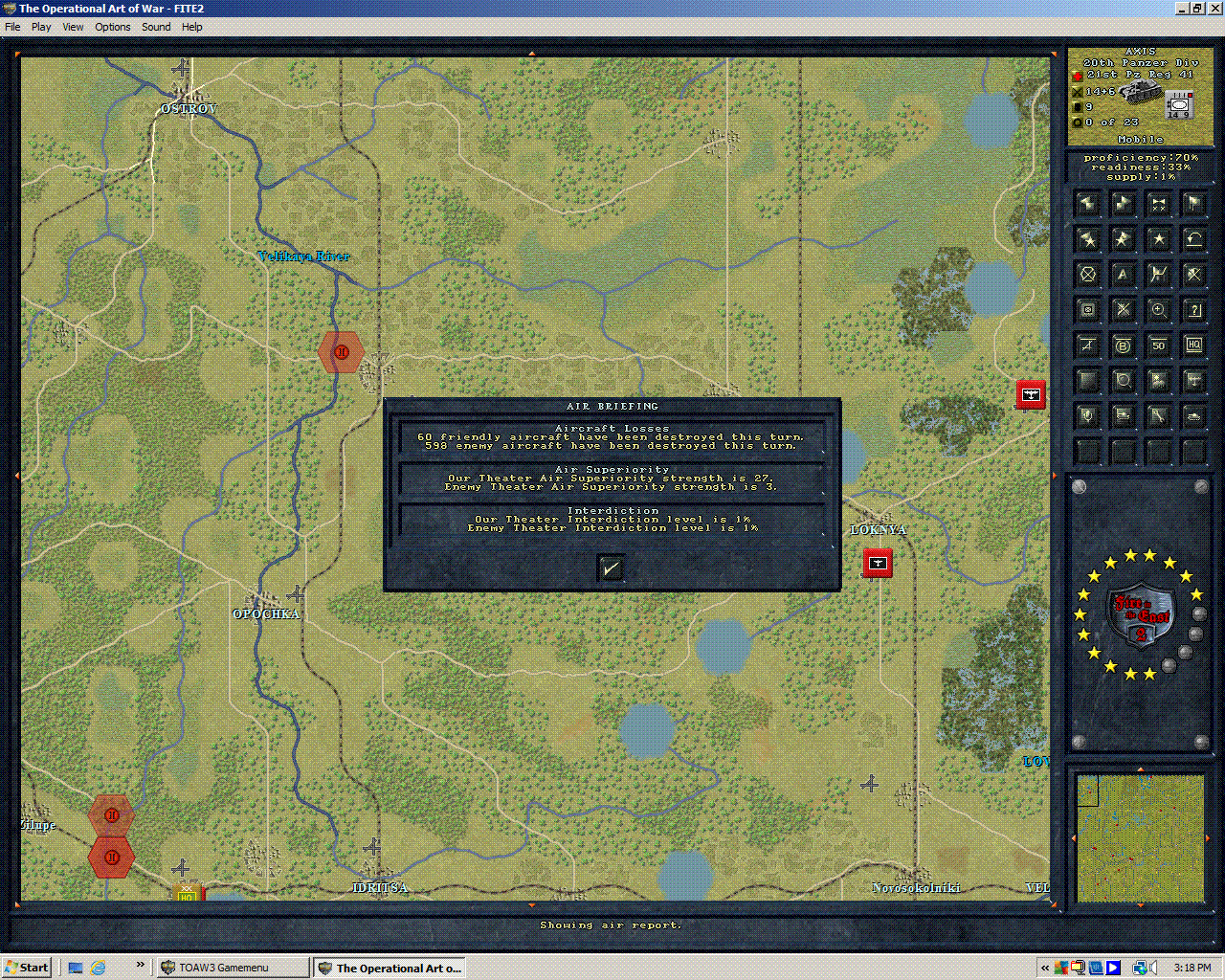Click The Operational Art taskbar button
Viewport: 1225px width, 980px height.
[x=389, y=968]
